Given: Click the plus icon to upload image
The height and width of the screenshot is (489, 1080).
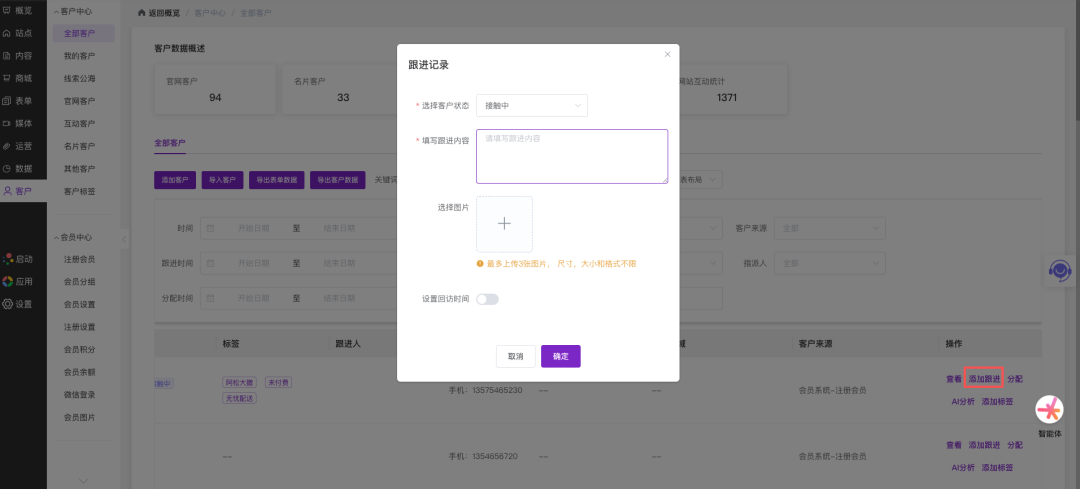Looking at the screenshot, I should pyautogui.click(x=504, y=224).
